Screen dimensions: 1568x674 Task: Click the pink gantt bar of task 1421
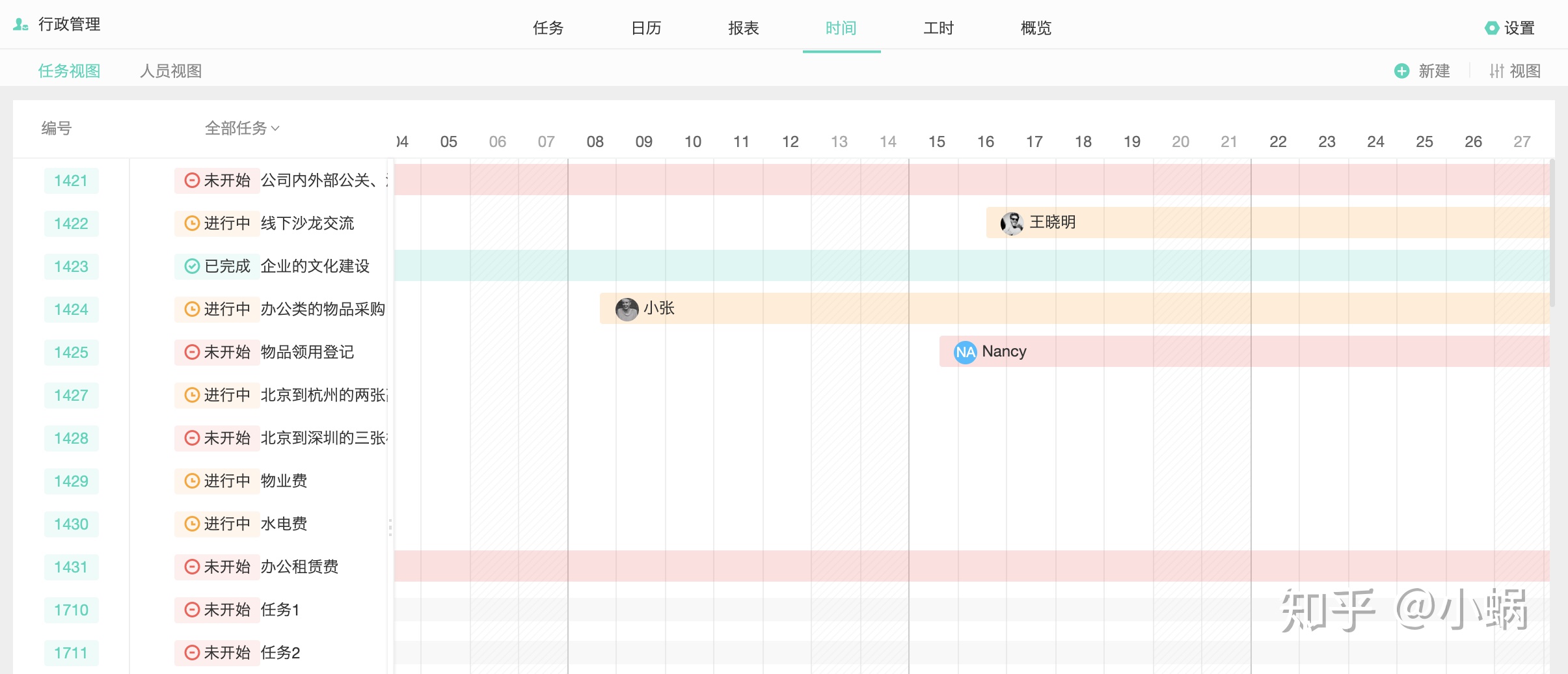pyautogui.click(x=972, y=180)
